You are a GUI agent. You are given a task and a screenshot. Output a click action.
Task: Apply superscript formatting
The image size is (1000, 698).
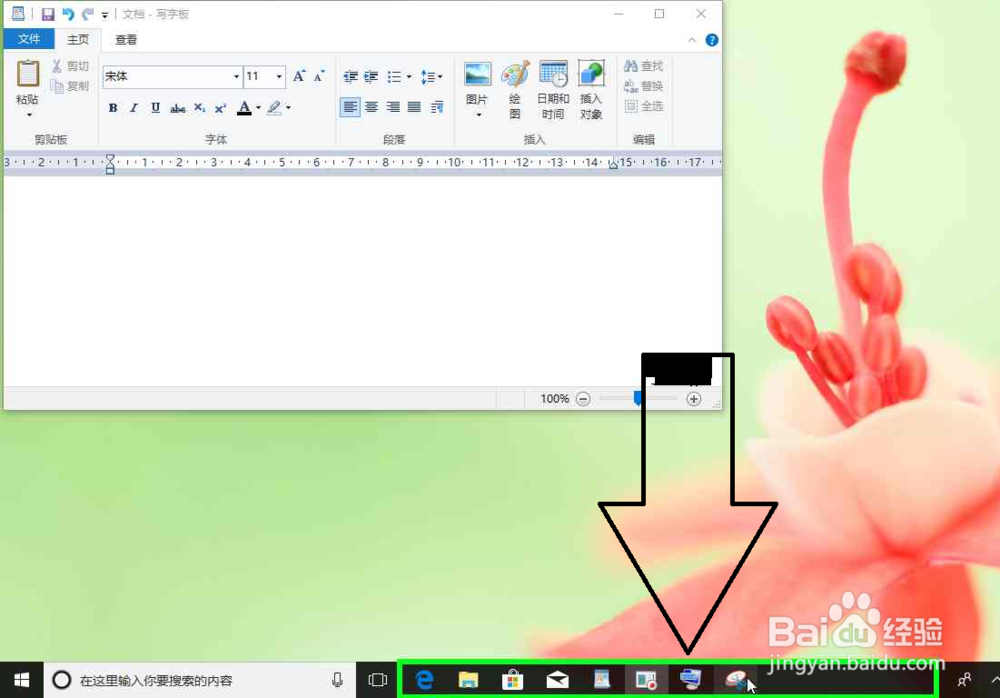(219, 108)
